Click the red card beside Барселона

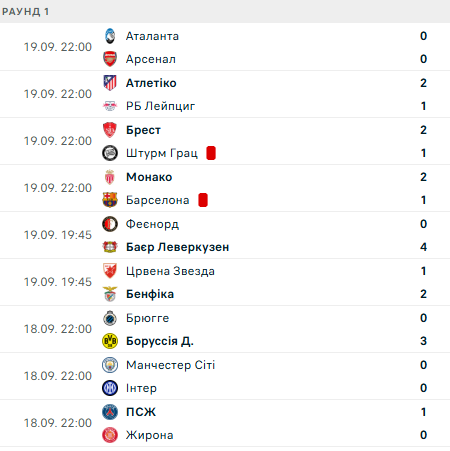click(x=203, y=200)
